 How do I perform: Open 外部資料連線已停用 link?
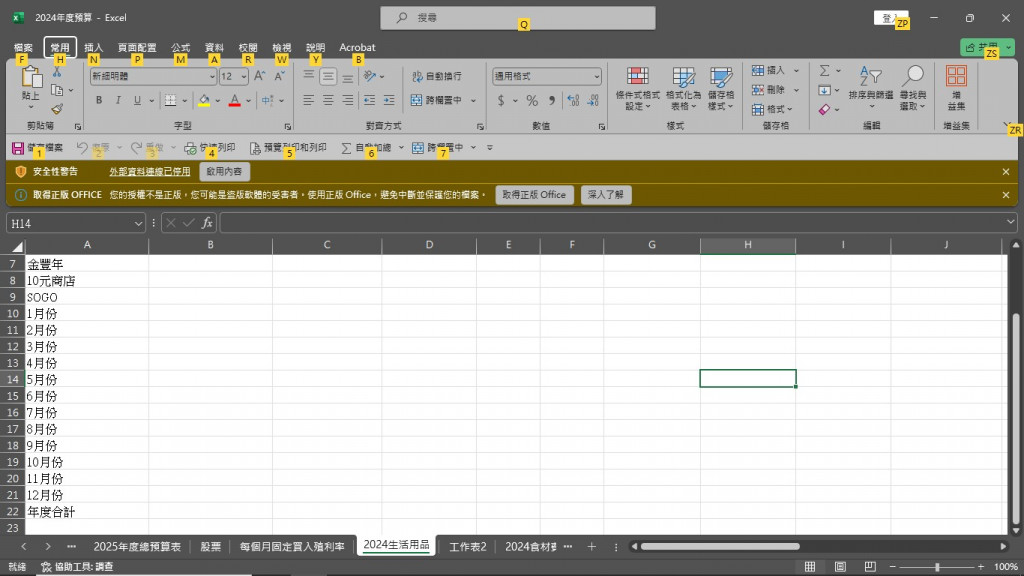[x=150, y=172]
